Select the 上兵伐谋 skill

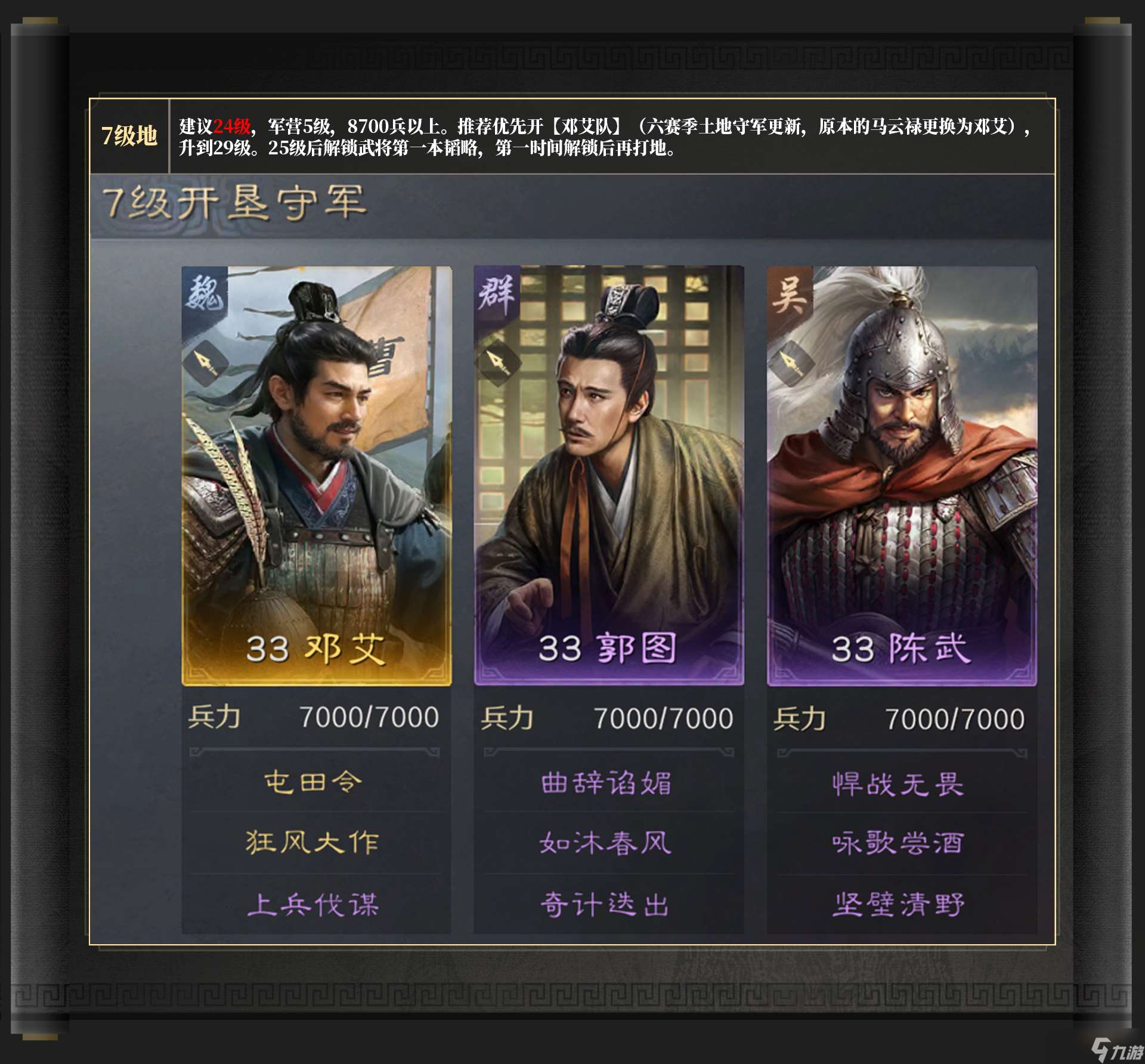pyautogui.click(x=313, y=904)
